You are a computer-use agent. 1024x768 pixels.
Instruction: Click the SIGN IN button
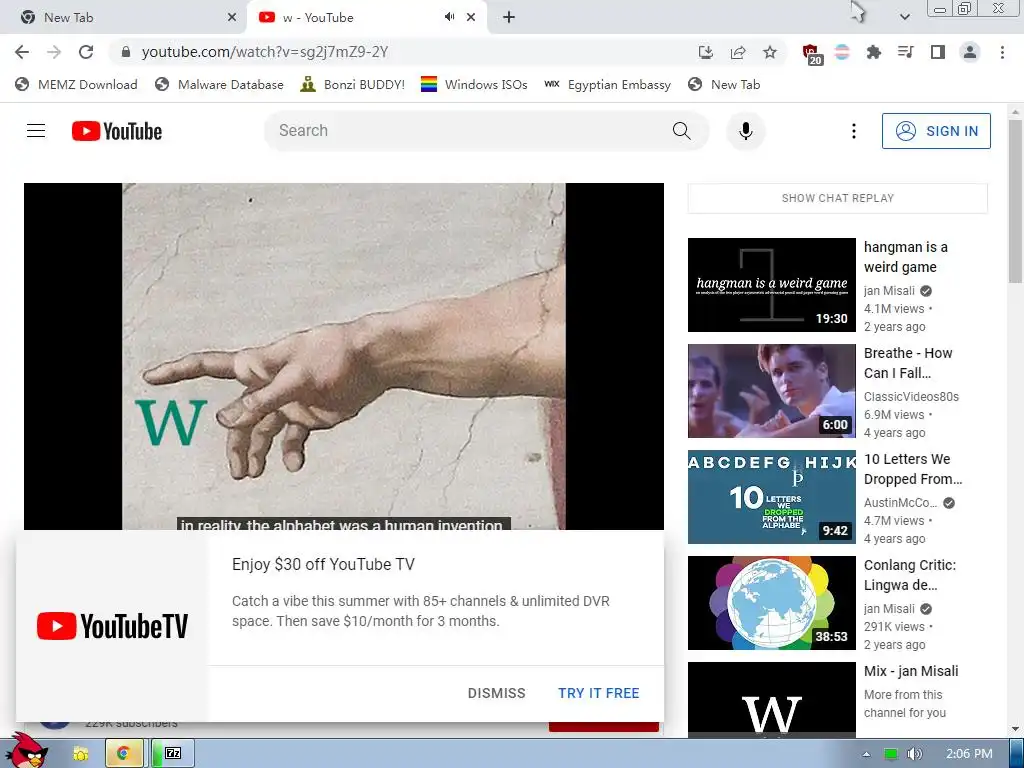click(936, 131)
